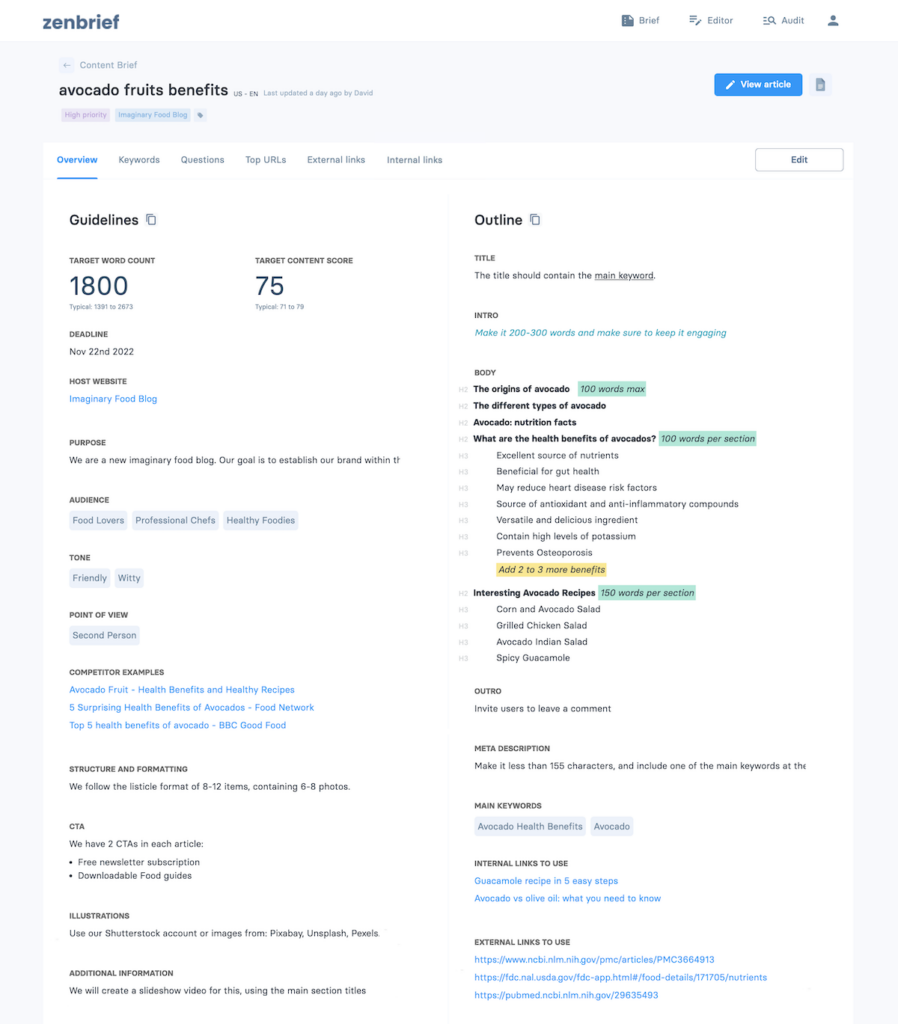Open the user profile icon
This screenshot has width=898, height=1024.
(833, 20)
